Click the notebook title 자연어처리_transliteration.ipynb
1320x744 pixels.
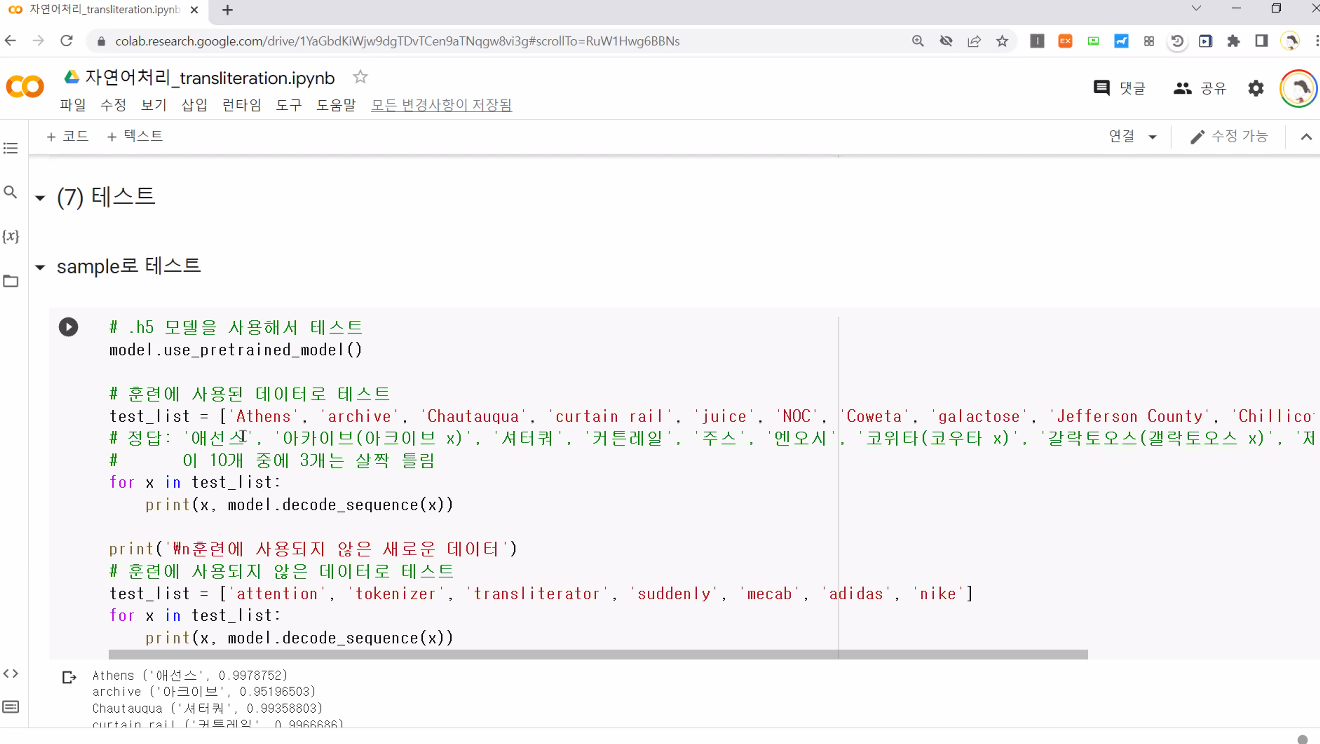tap(210, 77)
